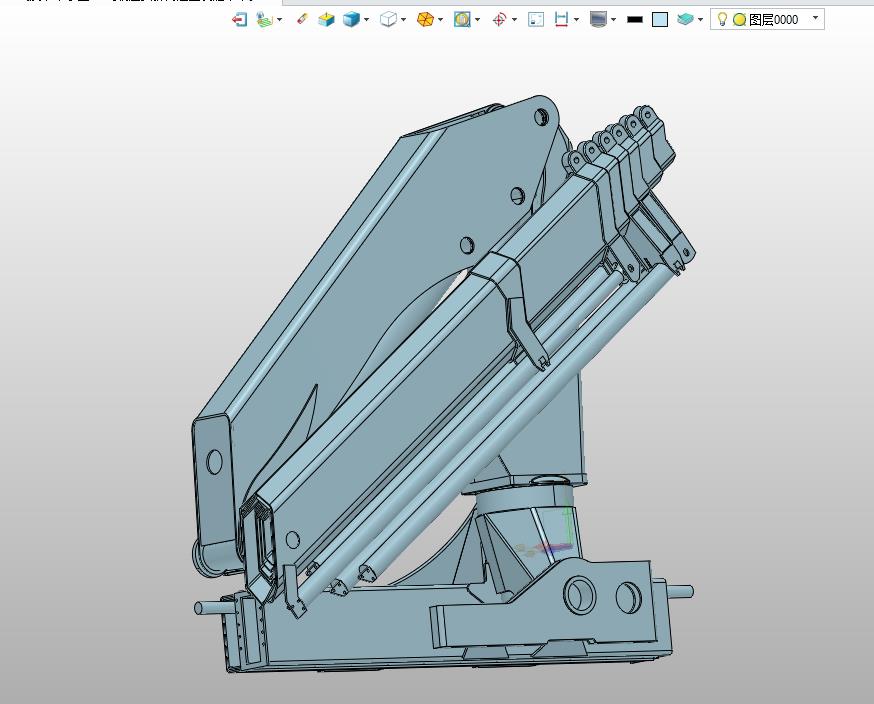Click the zoom magnifier view icon
874x704 pixels.
click(462, 20)
